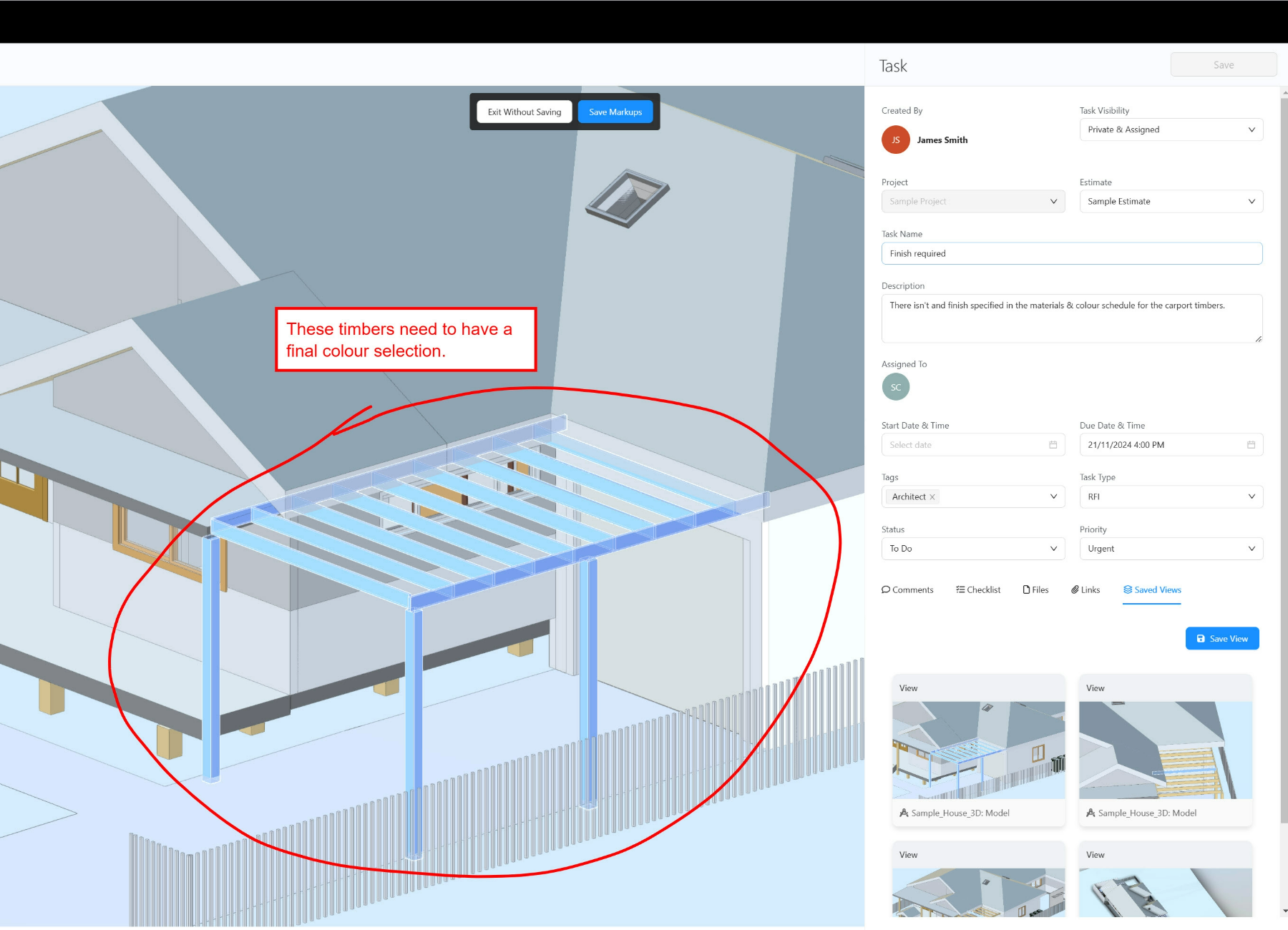Open the first Sample_House_3D saved view thumbnail
Screen dimensions: 1288x930
click(977, 748)
